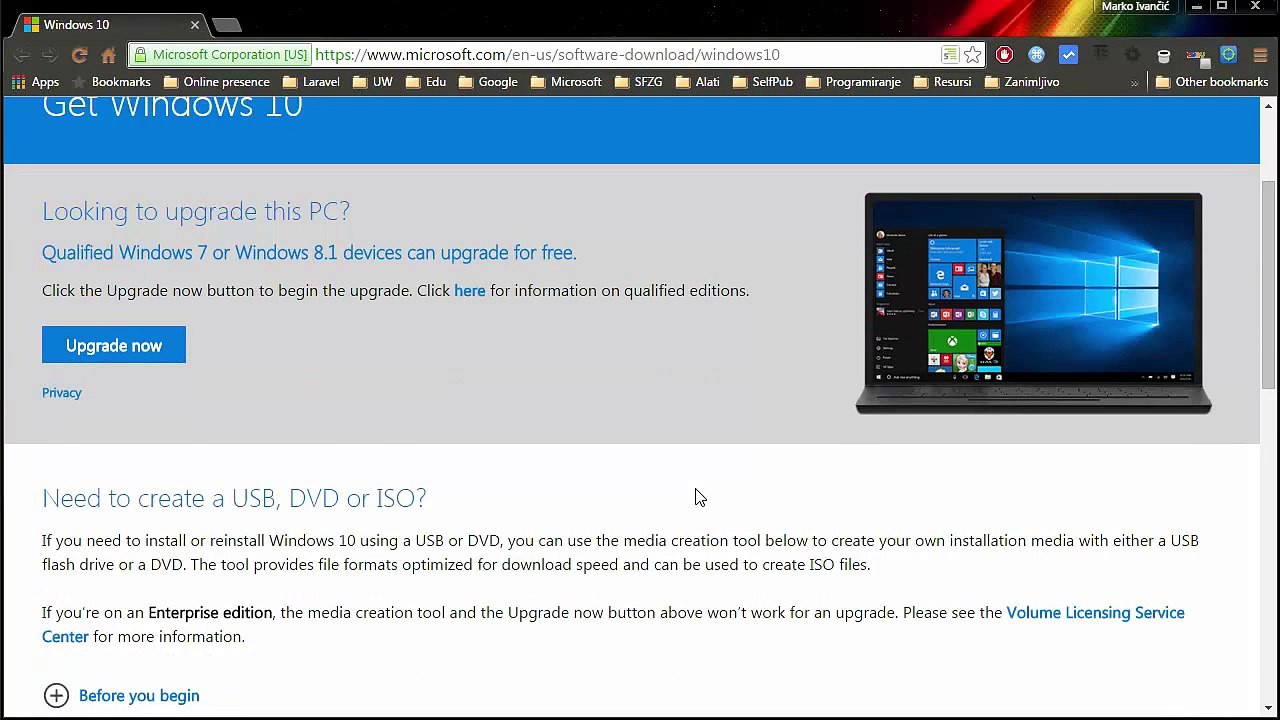Click the 'Looking to upgrade this PC?' heading

[196, 211]
